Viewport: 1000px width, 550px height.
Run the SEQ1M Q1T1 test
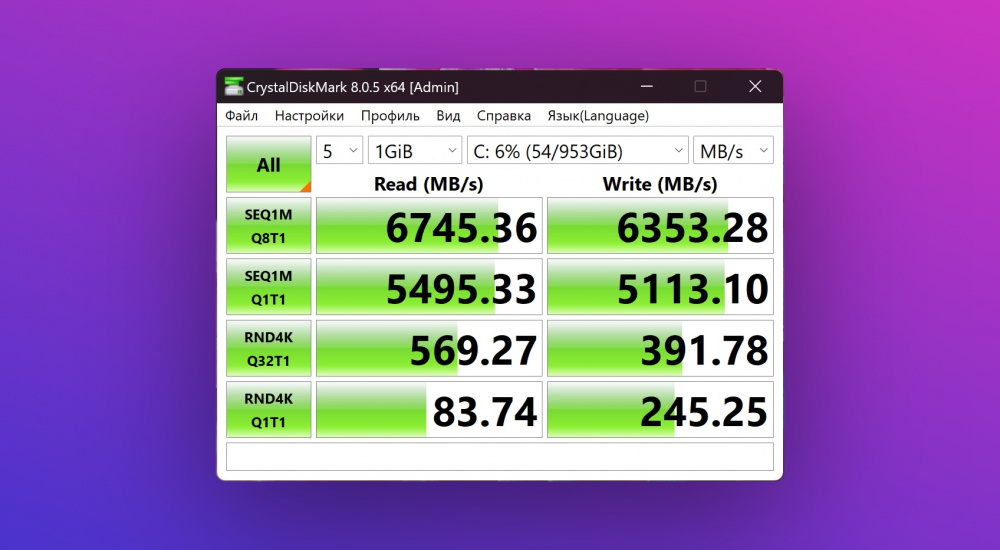[x=268, y=286]
